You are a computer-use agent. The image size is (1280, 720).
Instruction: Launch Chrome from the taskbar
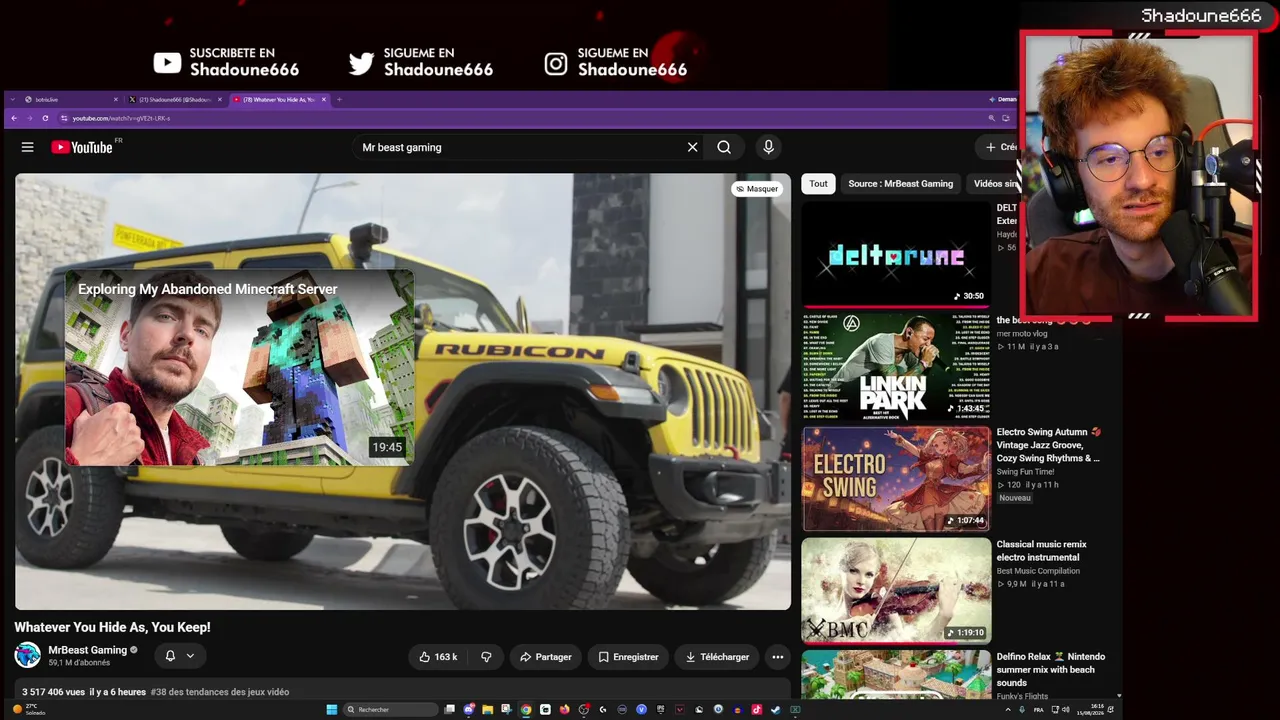click(526, 710)
